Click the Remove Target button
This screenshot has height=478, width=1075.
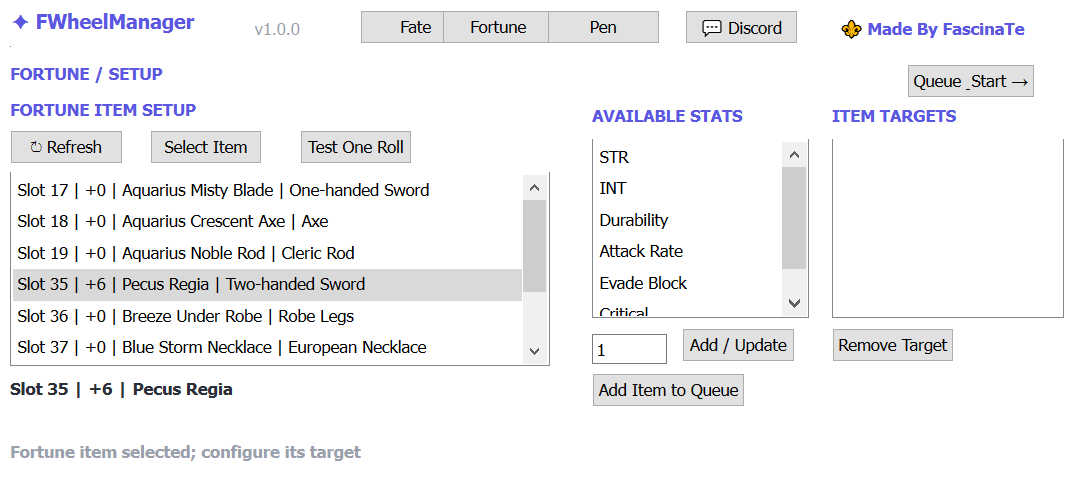click(x=893, y=345)
